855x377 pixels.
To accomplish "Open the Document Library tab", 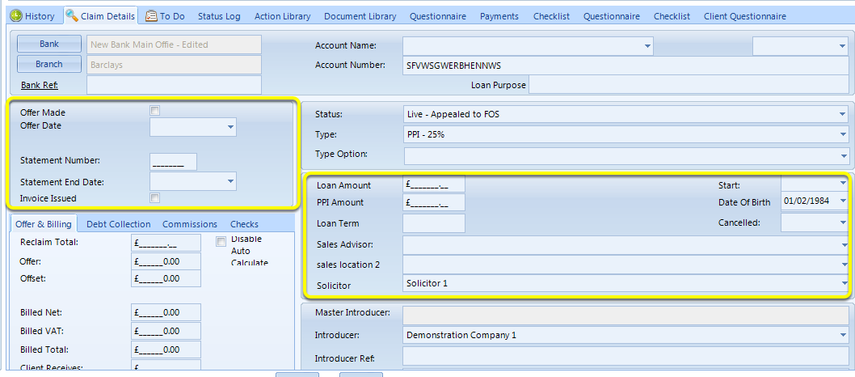I will 360,16.
